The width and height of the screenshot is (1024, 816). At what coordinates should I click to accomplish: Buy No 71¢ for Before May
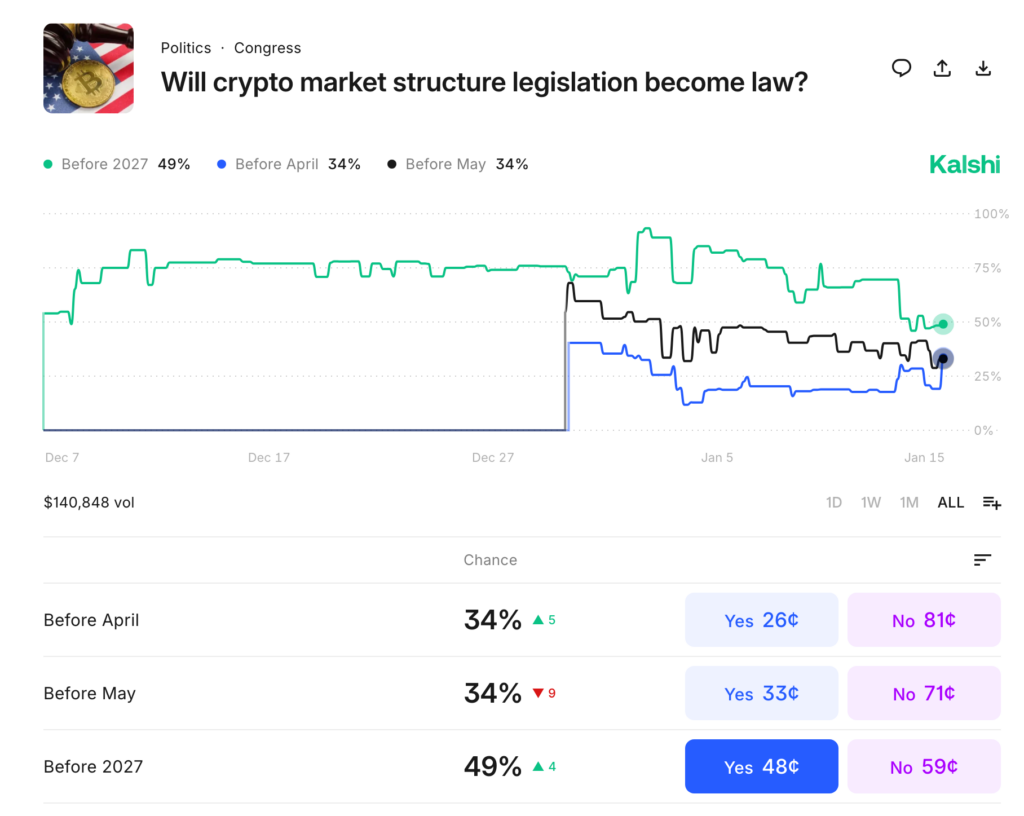click(x=923, y=693)
